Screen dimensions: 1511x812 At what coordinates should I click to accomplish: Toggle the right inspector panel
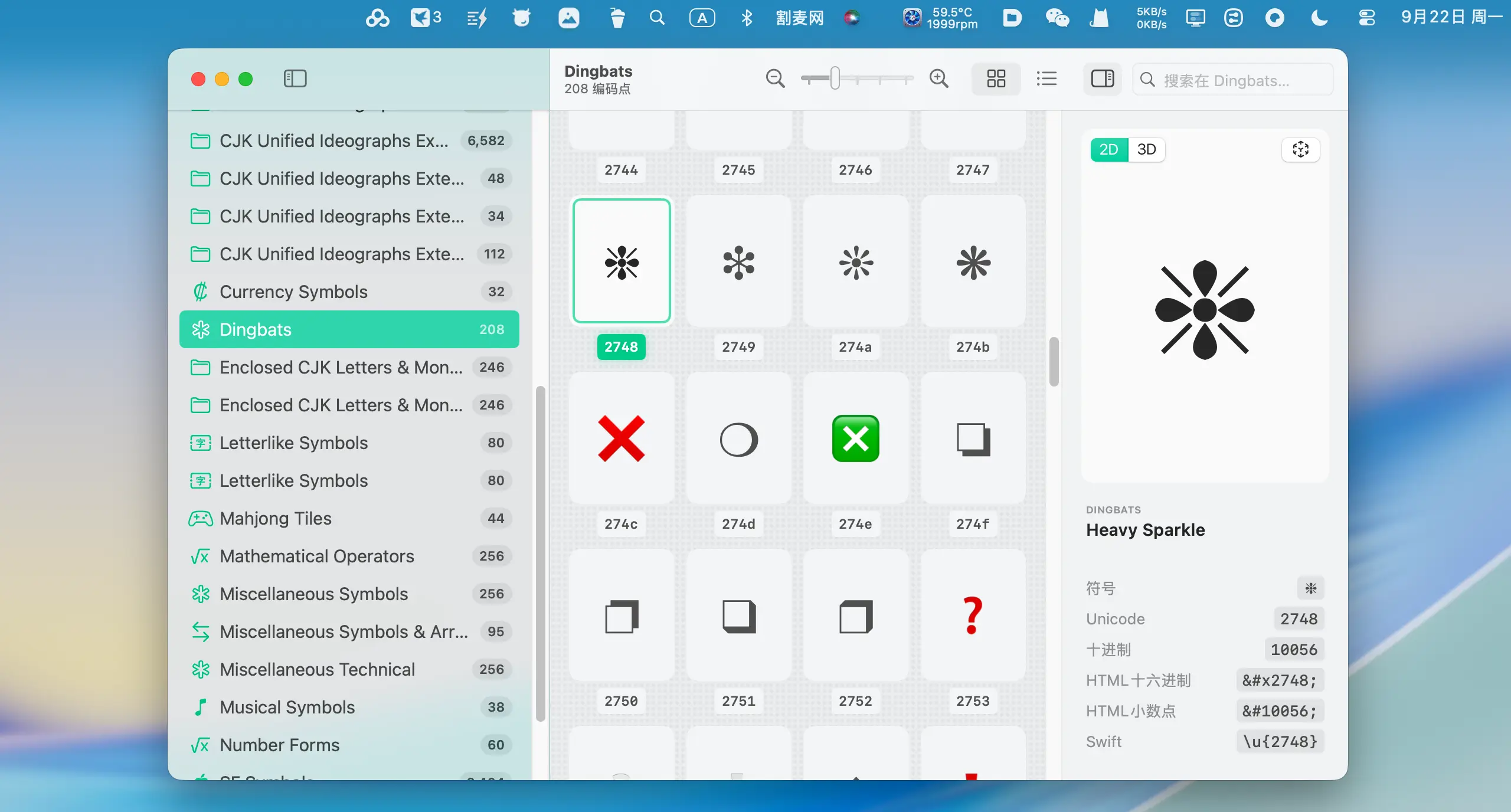click(1102, 78)
